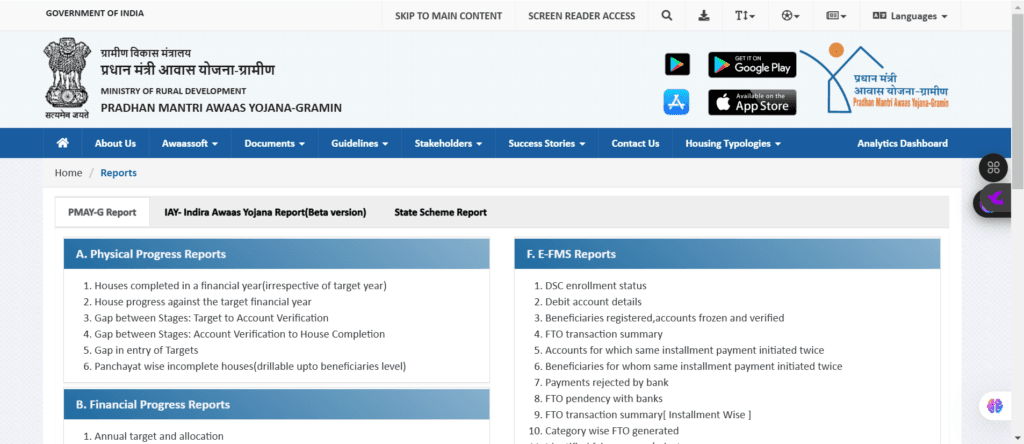Expand the Awaassoft dropdown menu
1024x444 pixels.
[x=190, y=144]
